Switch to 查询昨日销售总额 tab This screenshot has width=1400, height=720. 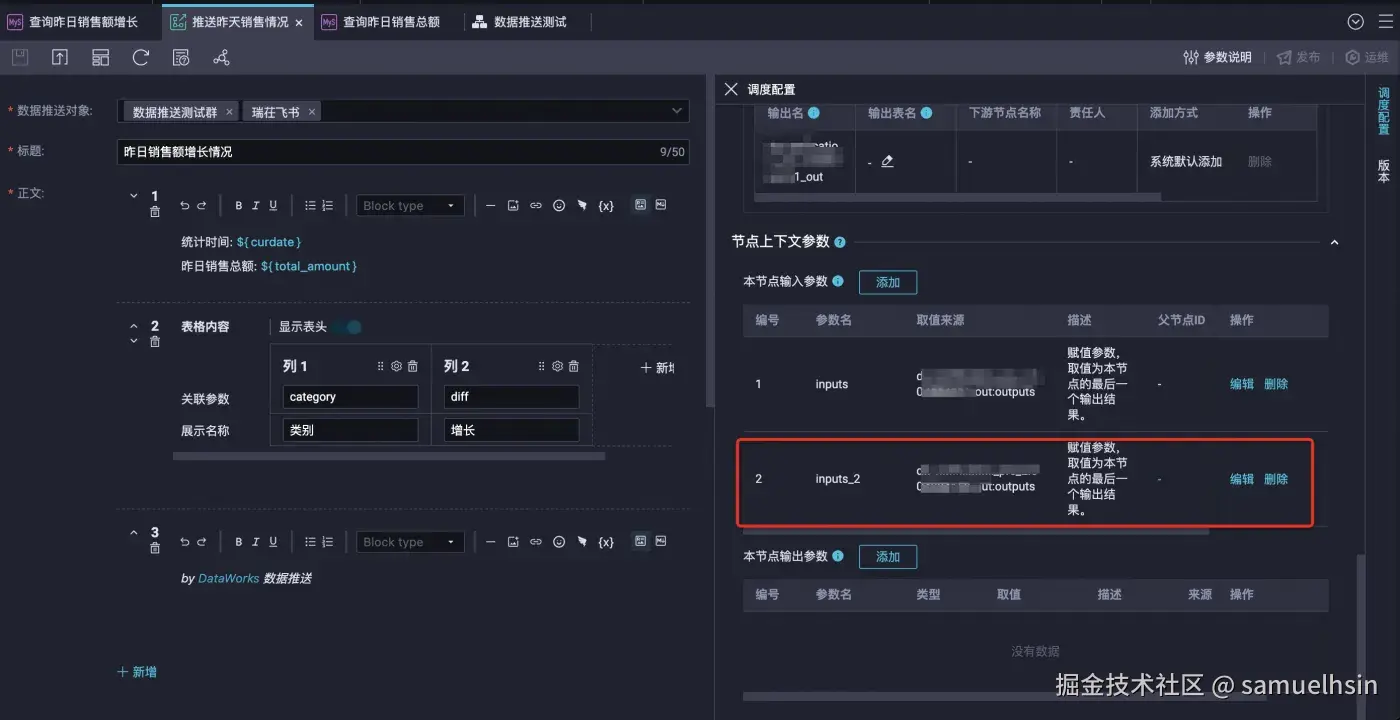(380, 21)
